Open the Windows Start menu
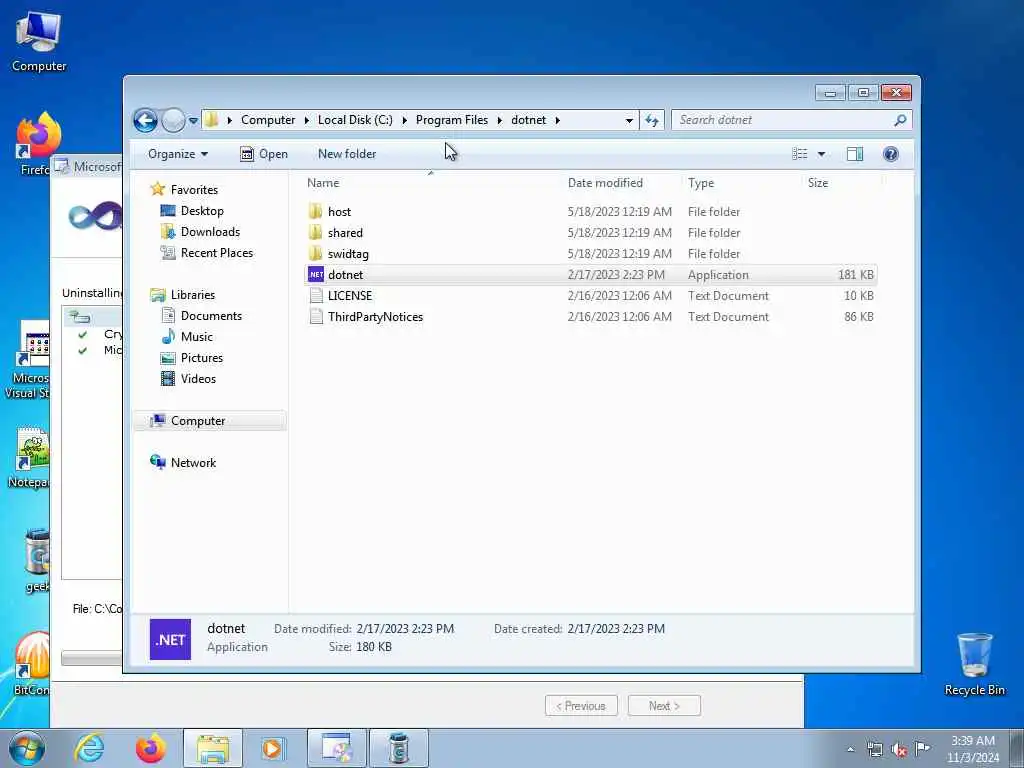 tap(27, 748)
